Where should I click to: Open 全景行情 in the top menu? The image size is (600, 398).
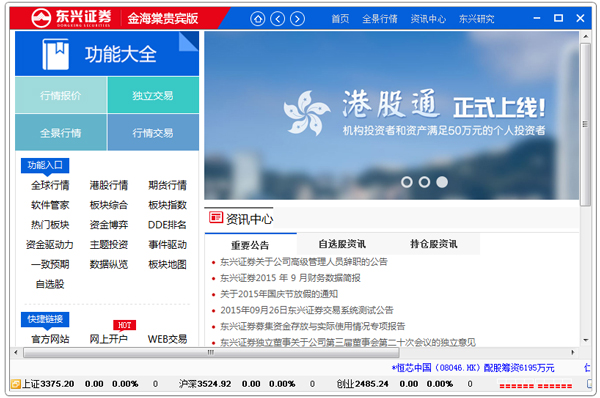click(380, 19)
